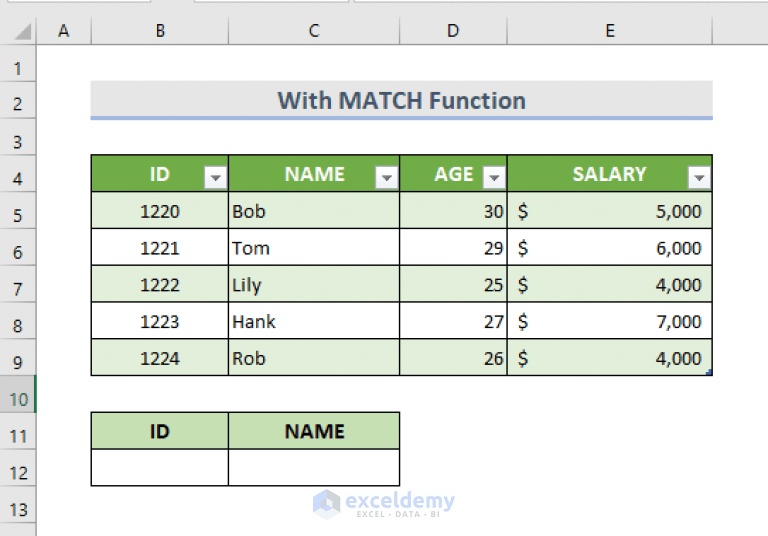Select the cell containing Hank
The image size is (768, 536).
314,321
